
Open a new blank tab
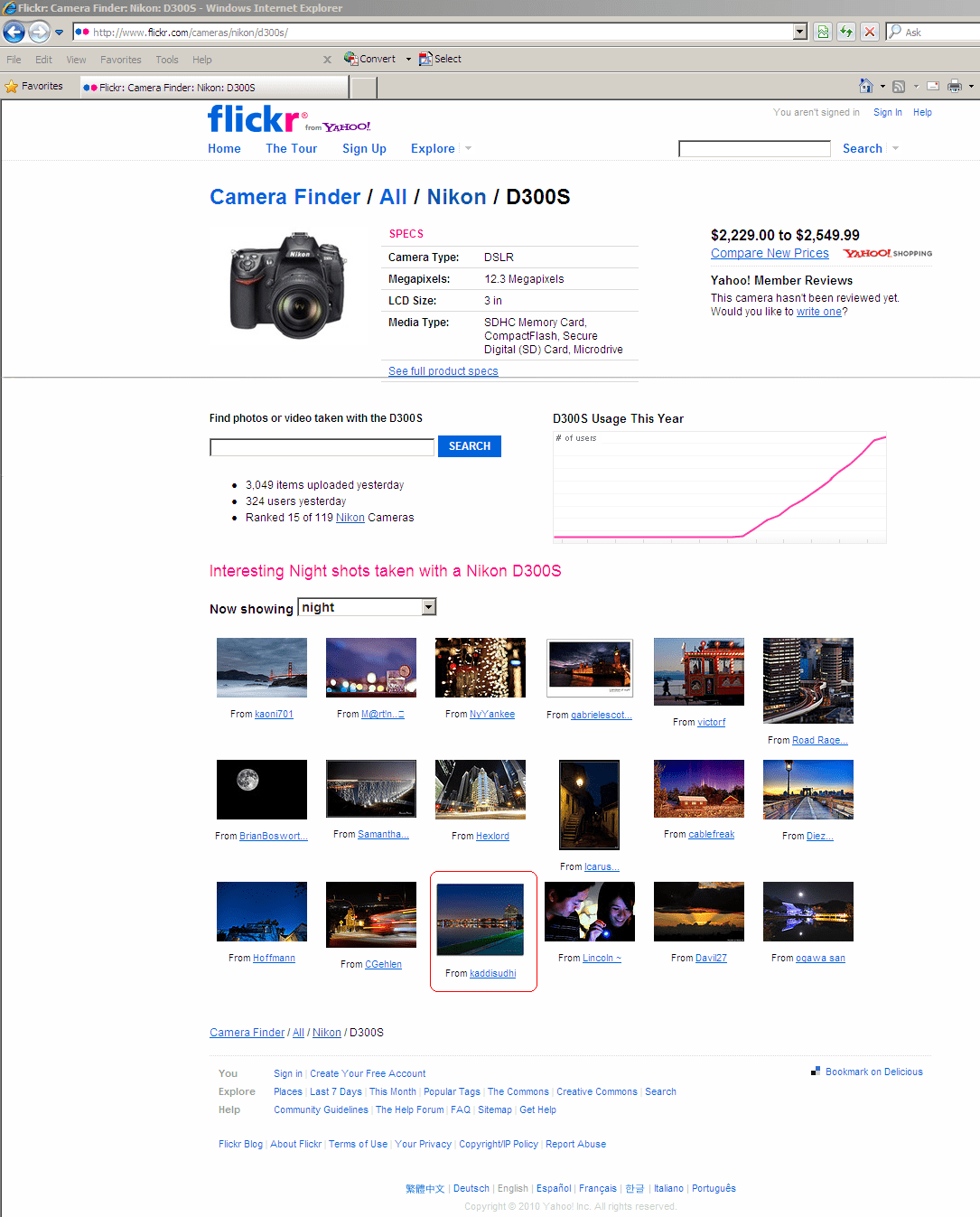pos(363,88)
